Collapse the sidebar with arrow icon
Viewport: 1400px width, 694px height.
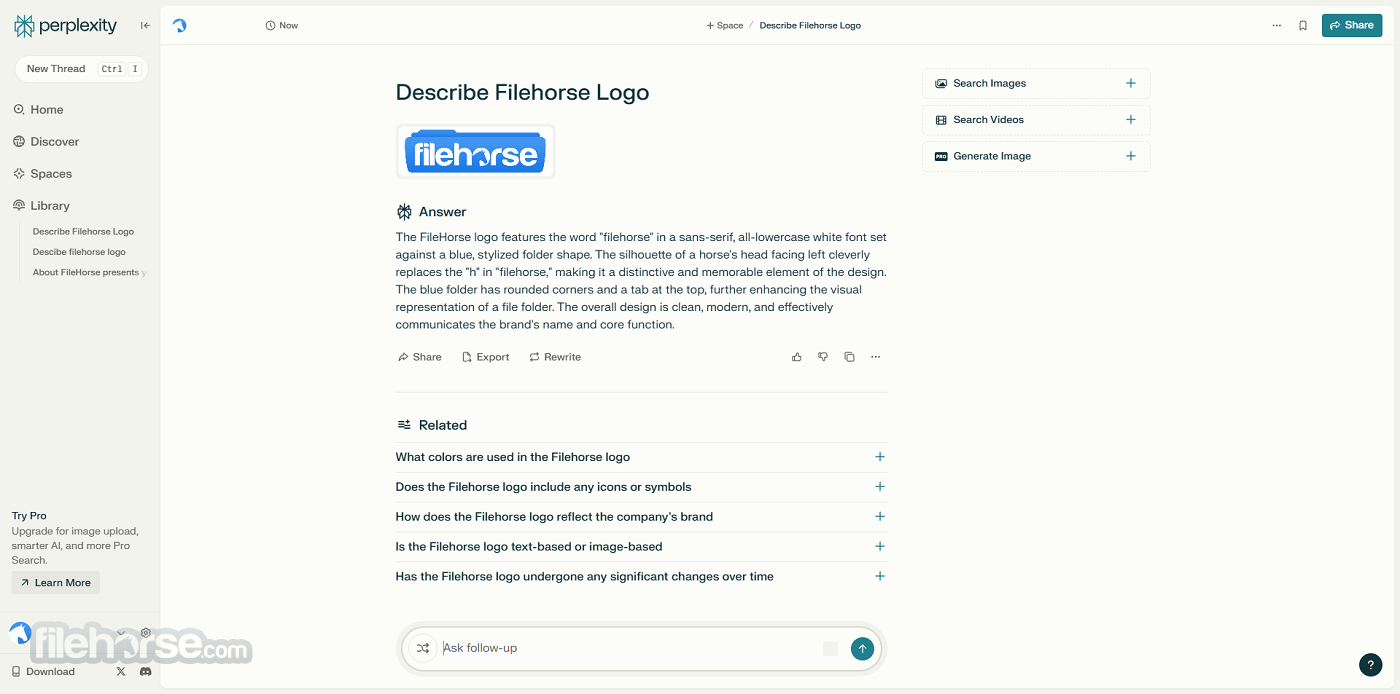point(145,26)
